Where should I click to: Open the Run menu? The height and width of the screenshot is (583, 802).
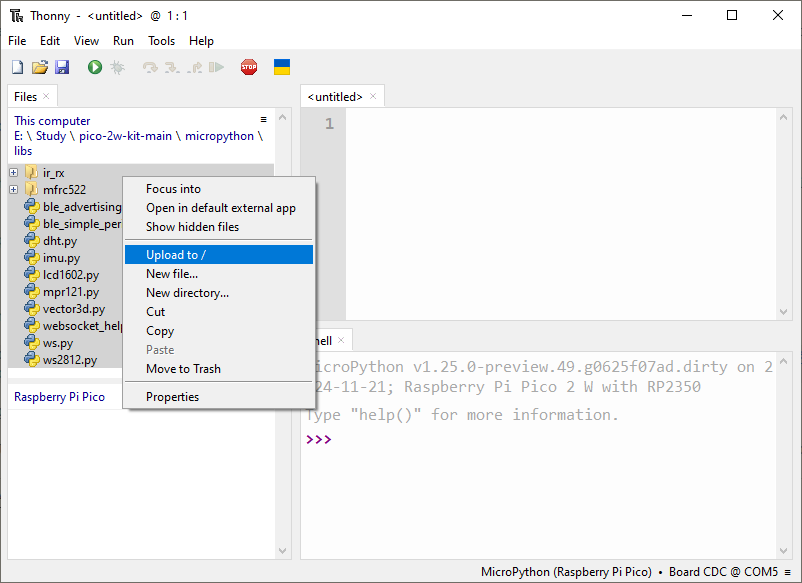click(x=123, y=41)
